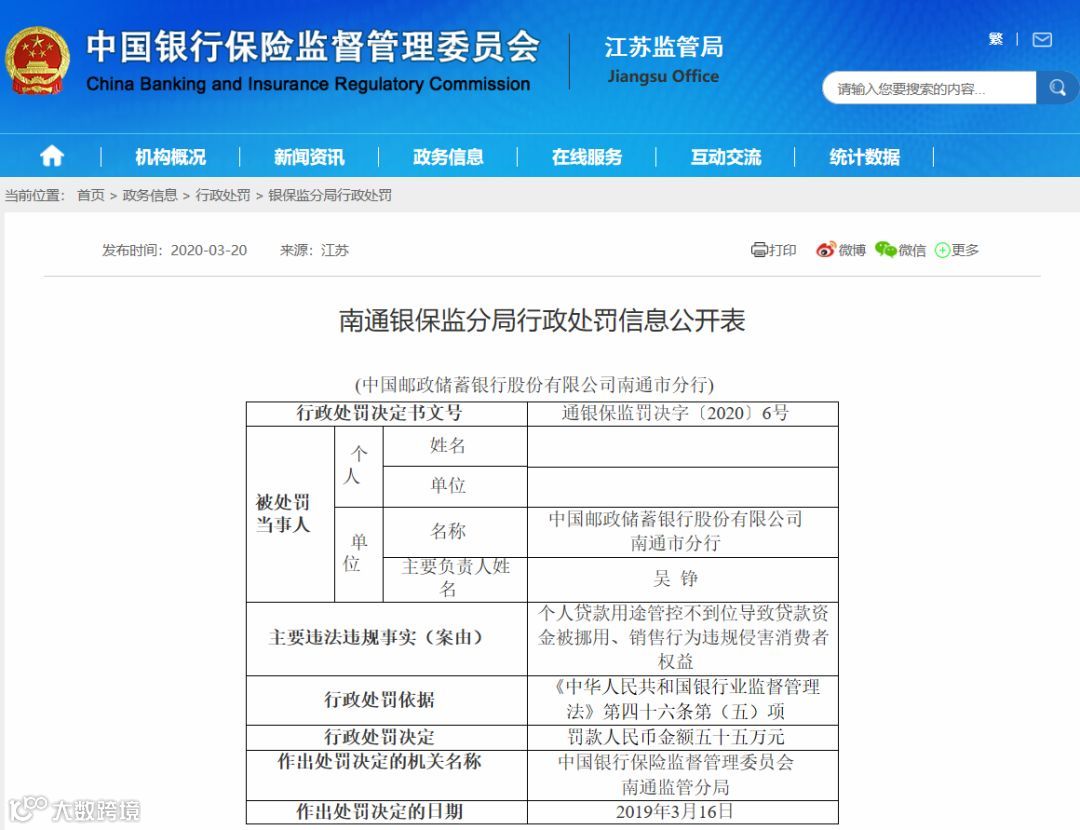
Task: Go to 政务信息 in breadcrumb
Action: [x=149, y=195]
